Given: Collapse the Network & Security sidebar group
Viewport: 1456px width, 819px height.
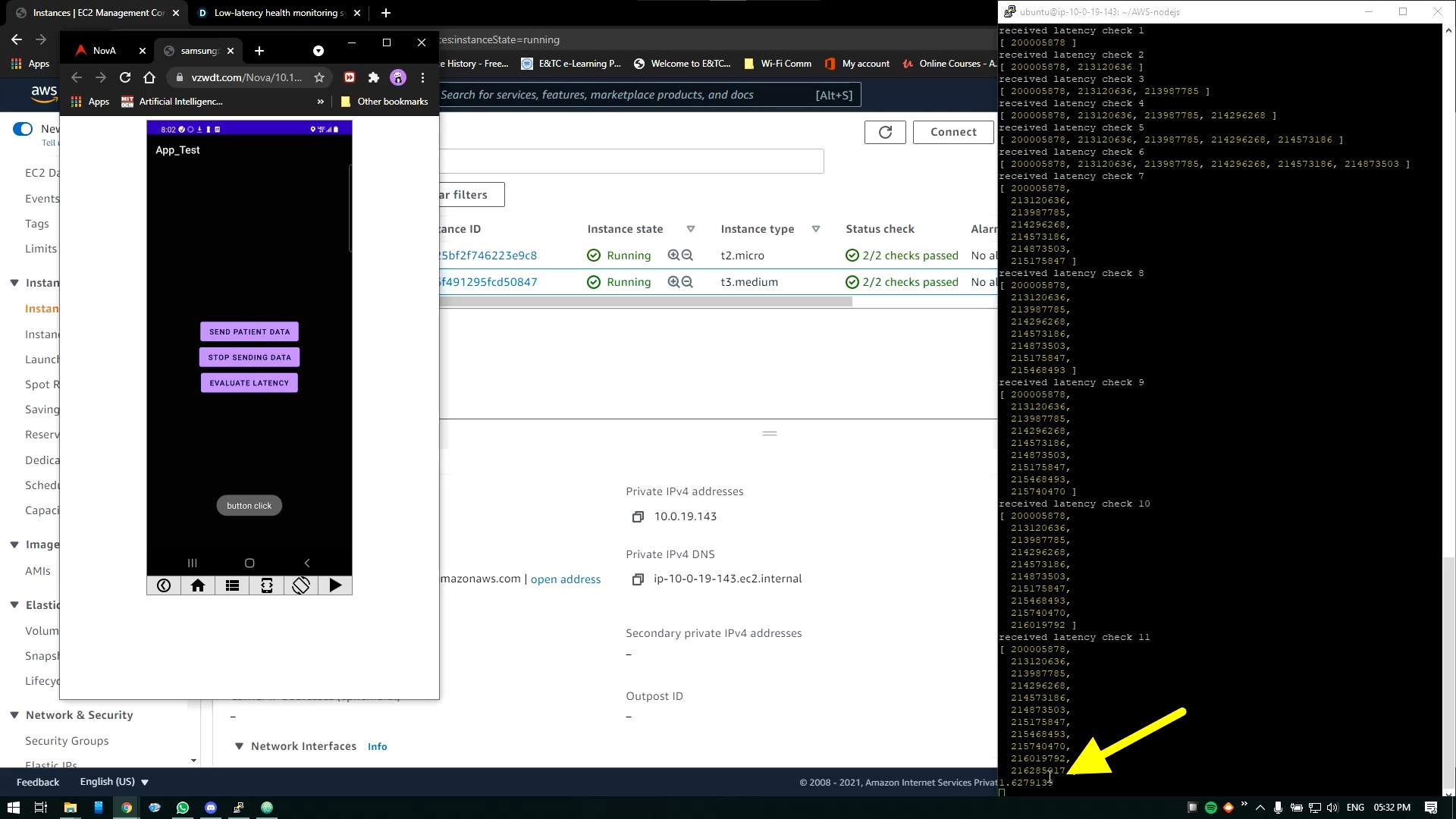Looking at the screenshot, I should pyautogui.click(x=14, y=715).
